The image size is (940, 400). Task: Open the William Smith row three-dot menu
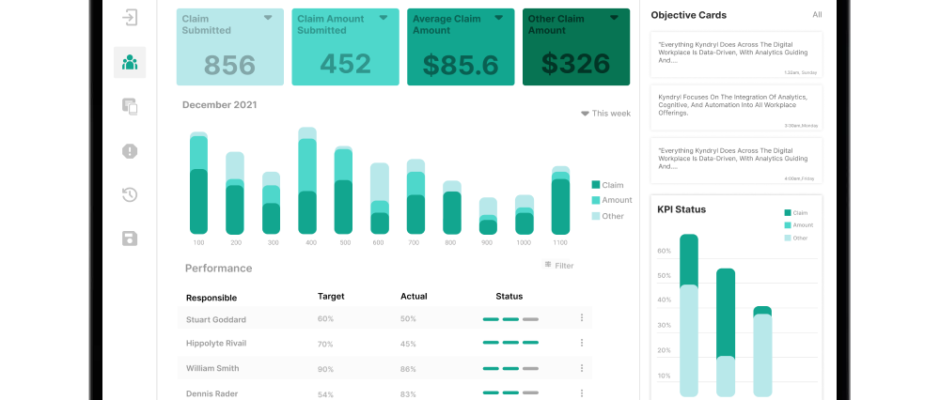pos(582,368)
